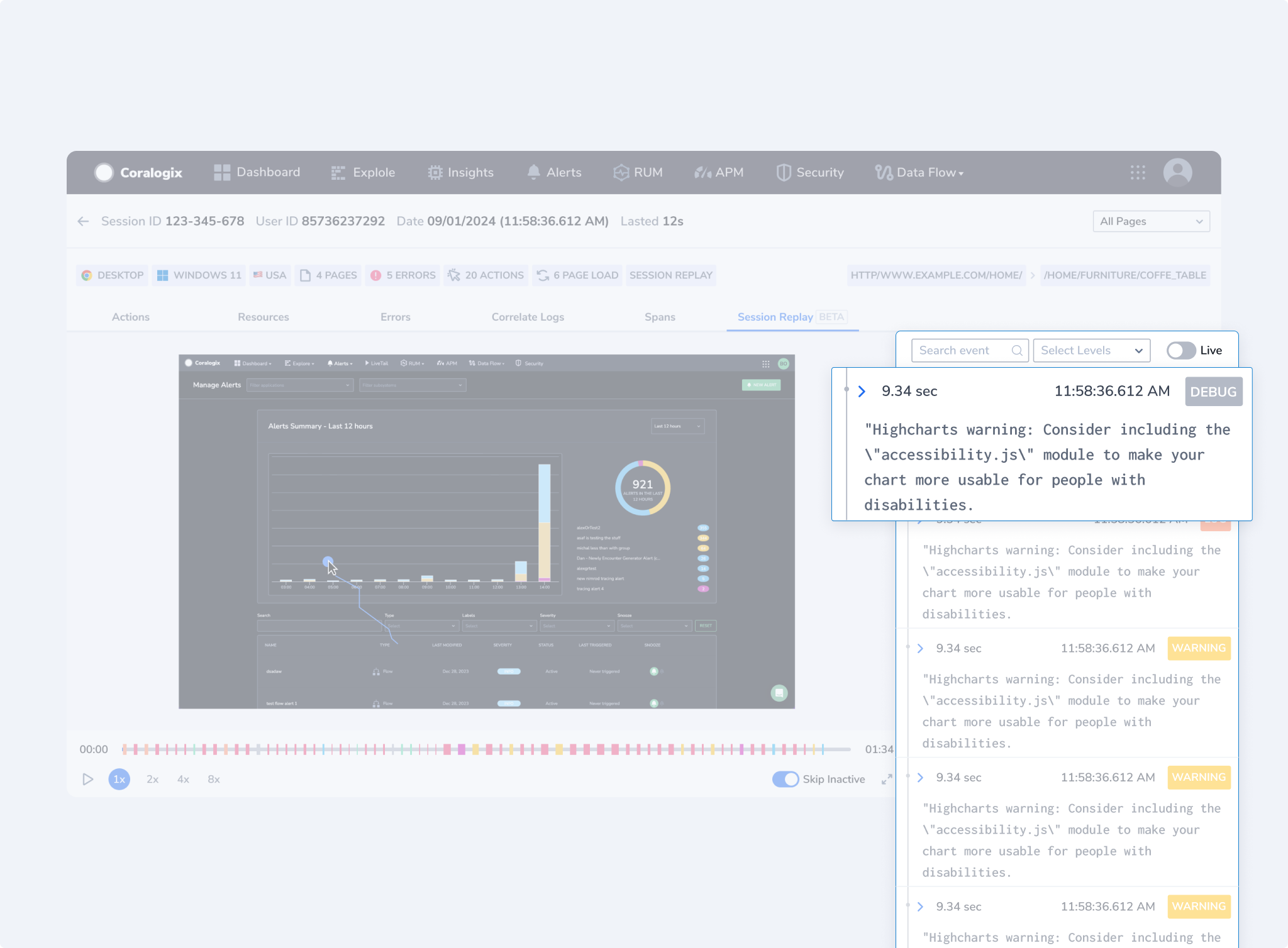Click the Dashboard nav item
Image resolution: width=1288 pixels, height=948 pixels.
tap(258, 172)
